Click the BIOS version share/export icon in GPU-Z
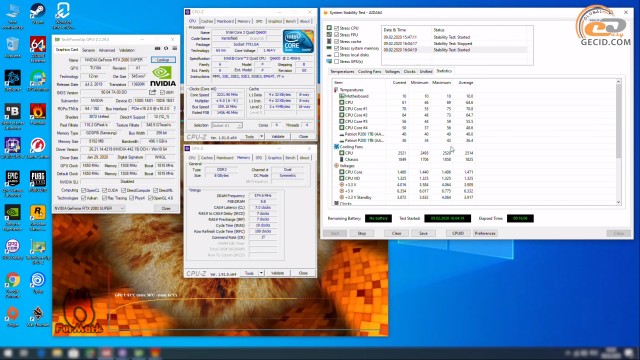 click(153, 92)
